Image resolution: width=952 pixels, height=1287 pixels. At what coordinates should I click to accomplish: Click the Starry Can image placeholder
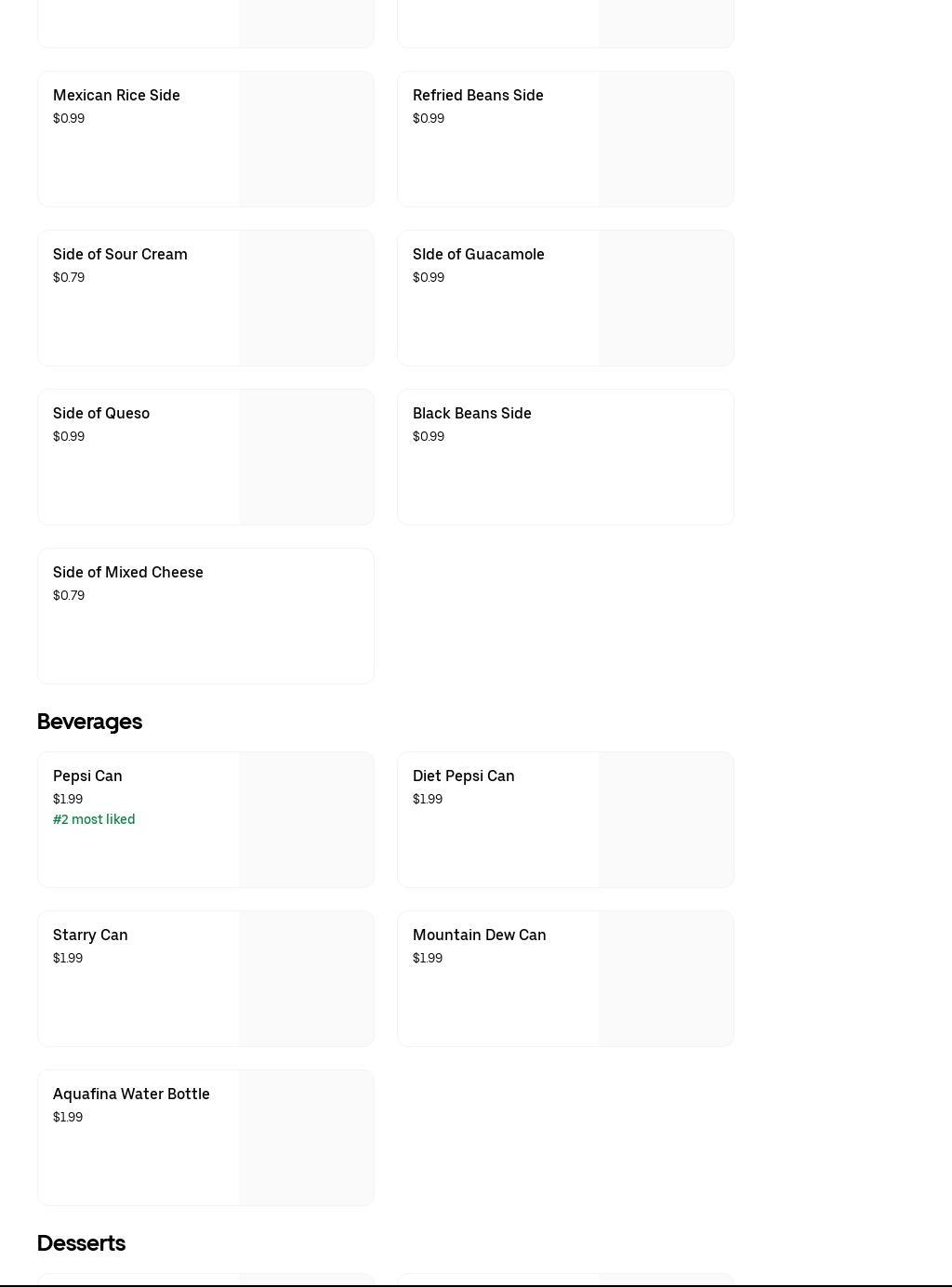(306, 979)
